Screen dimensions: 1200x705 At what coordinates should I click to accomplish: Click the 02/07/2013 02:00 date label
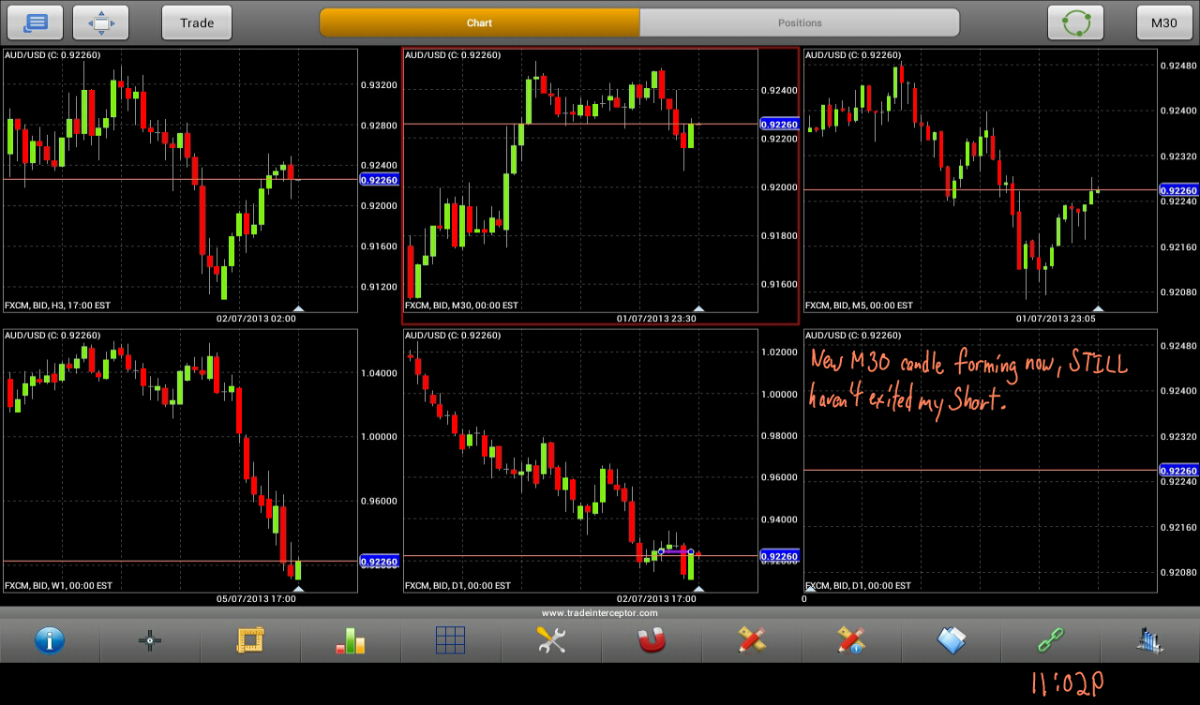coord(256,319)
